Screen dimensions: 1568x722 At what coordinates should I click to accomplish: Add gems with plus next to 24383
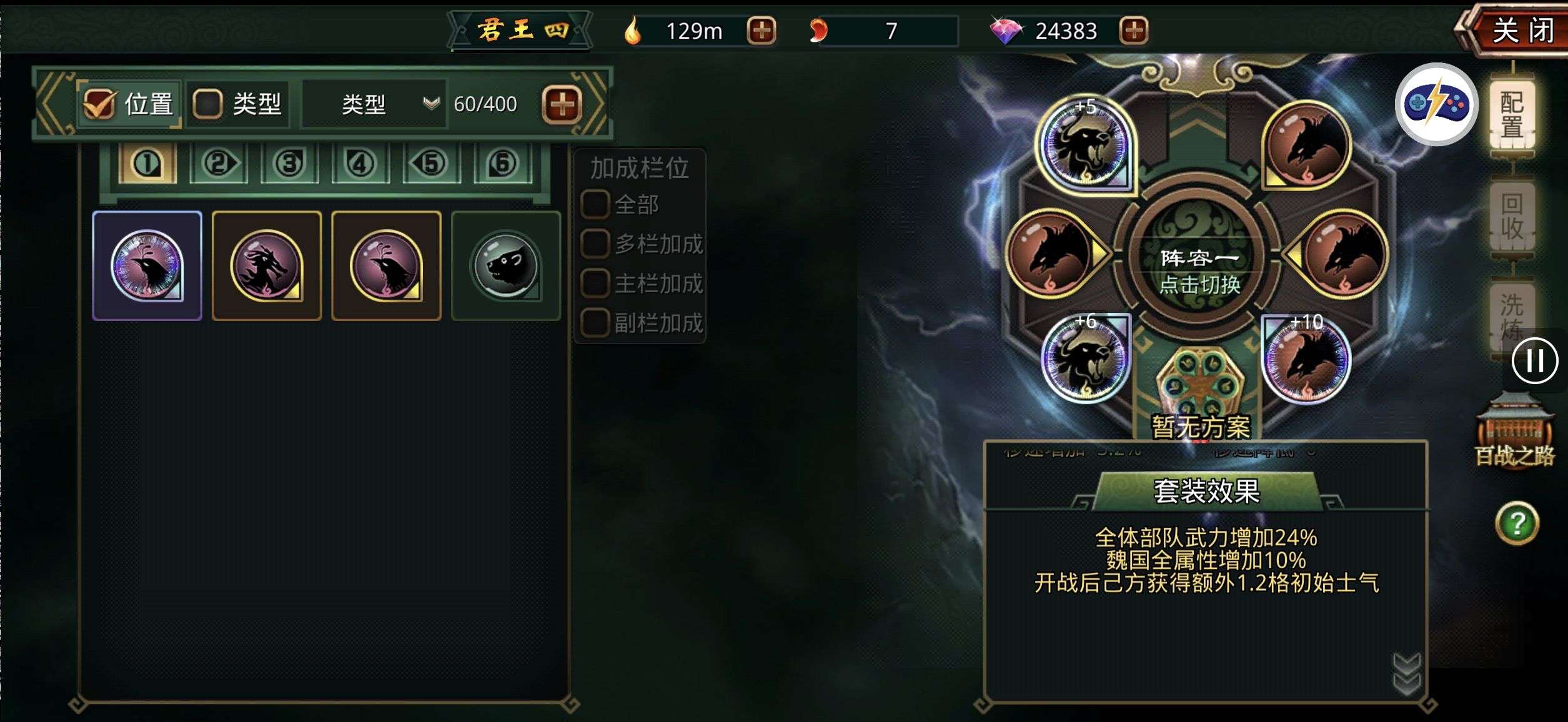[1134, 30]
